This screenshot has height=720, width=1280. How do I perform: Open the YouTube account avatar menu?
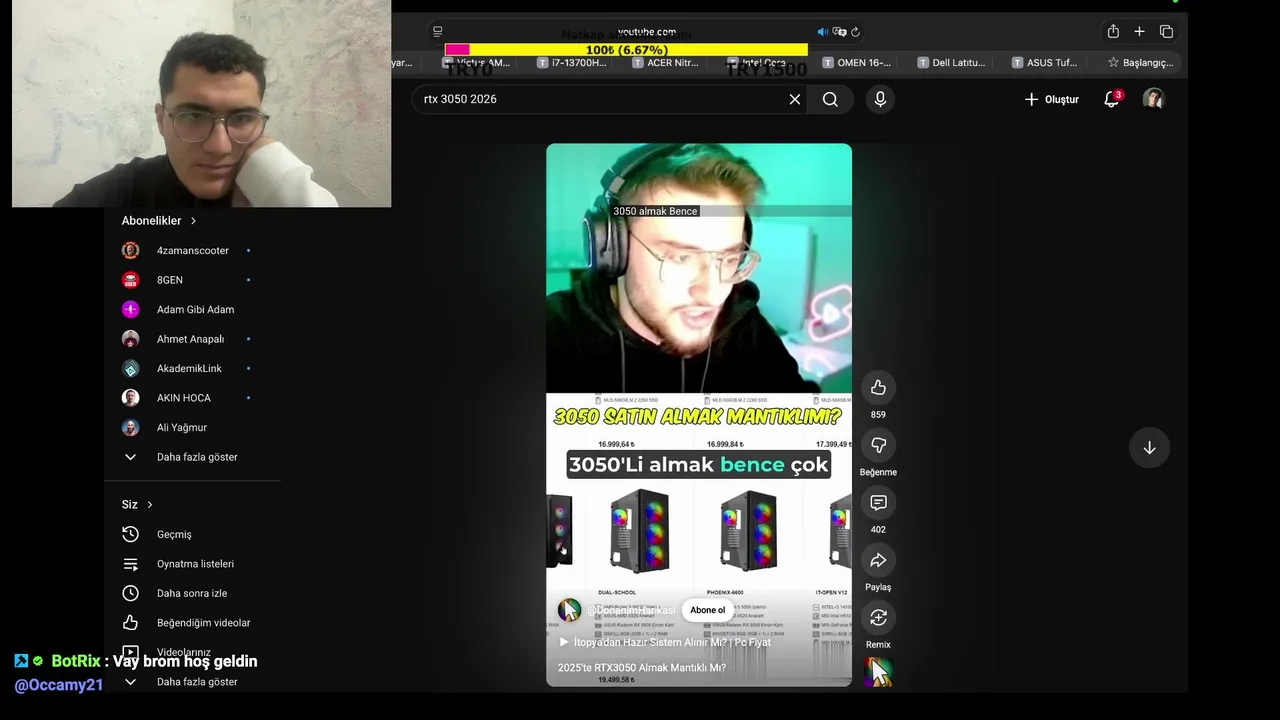click(x=1153, y=99)
